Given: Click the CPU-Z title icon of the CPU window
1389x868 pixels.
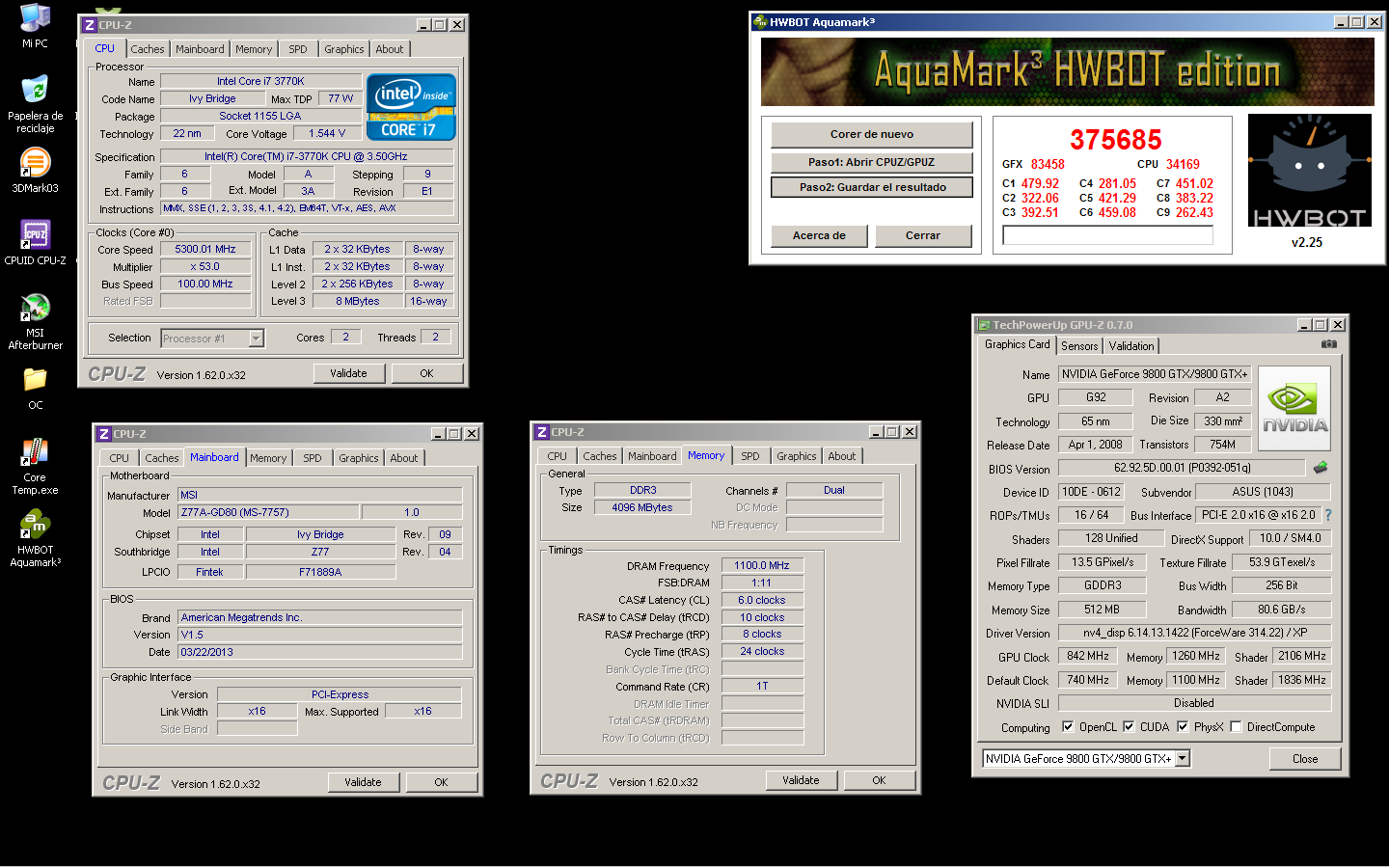Looking at the screenshot, I should click(89, 25).
